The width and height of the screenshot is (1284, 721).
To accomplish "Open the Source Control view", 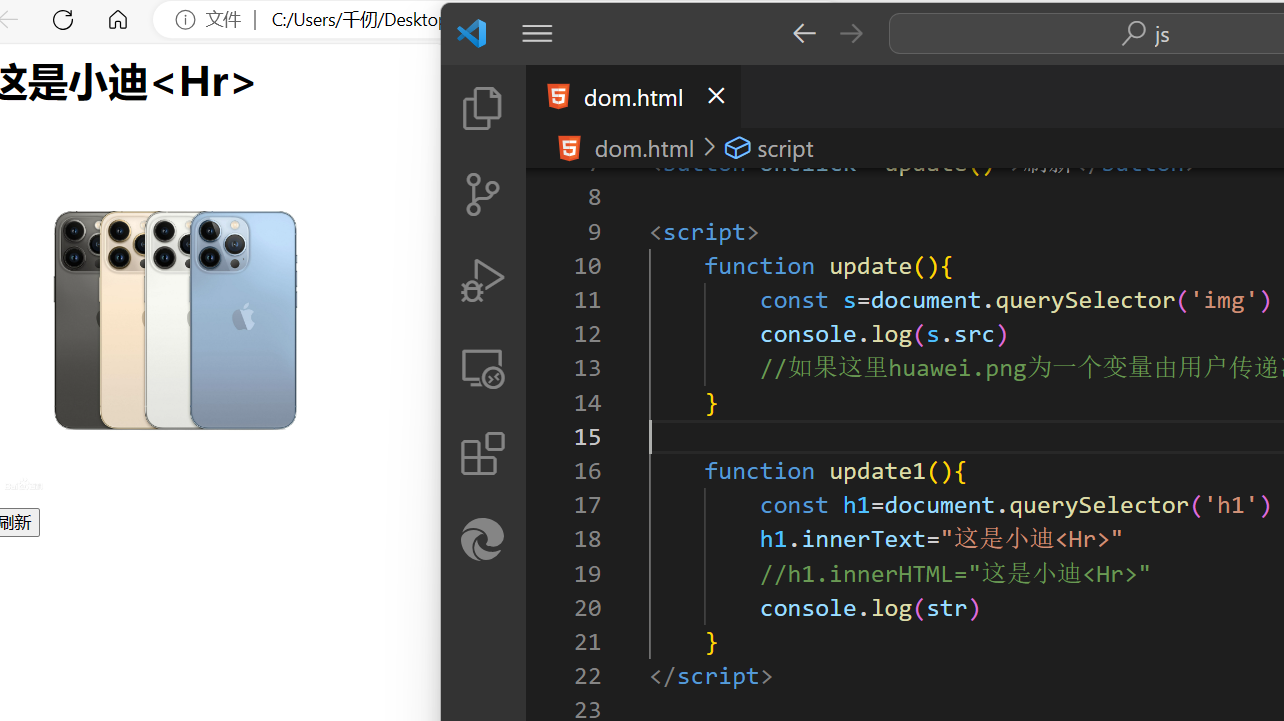I will pyautogui.click(x=482, y=194).
